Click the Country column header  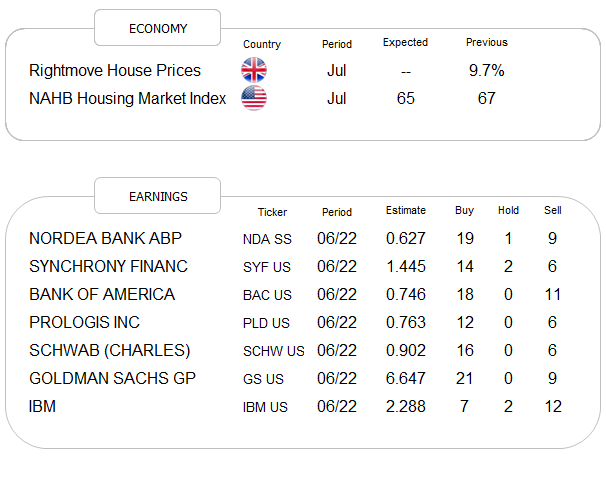[262, 44]
